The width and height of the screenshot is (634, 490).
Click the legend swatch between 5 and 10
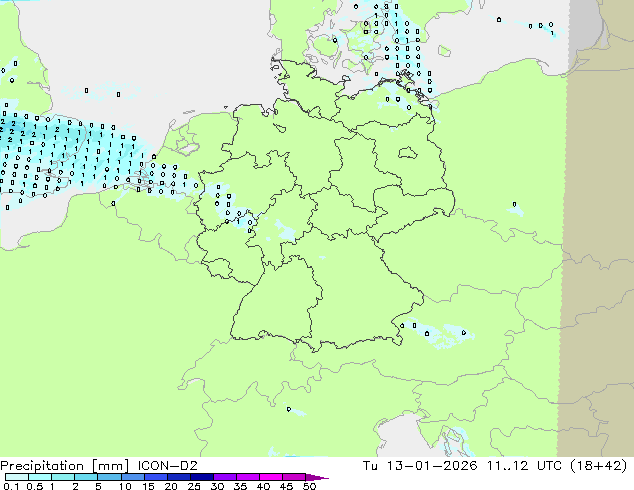click(x=109, y=477)
